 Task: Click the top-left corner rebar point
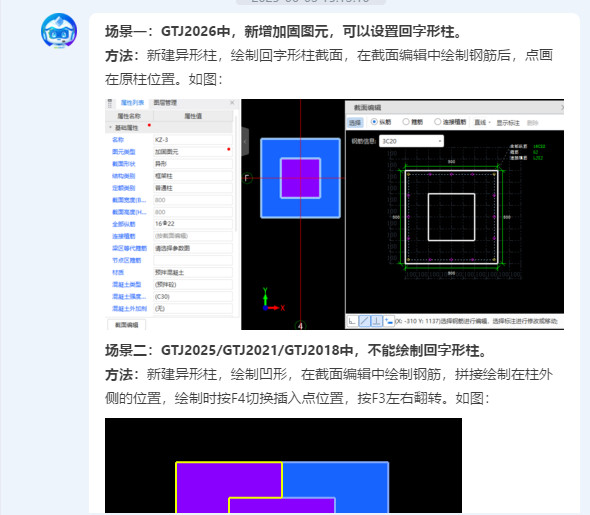[409, 174]
